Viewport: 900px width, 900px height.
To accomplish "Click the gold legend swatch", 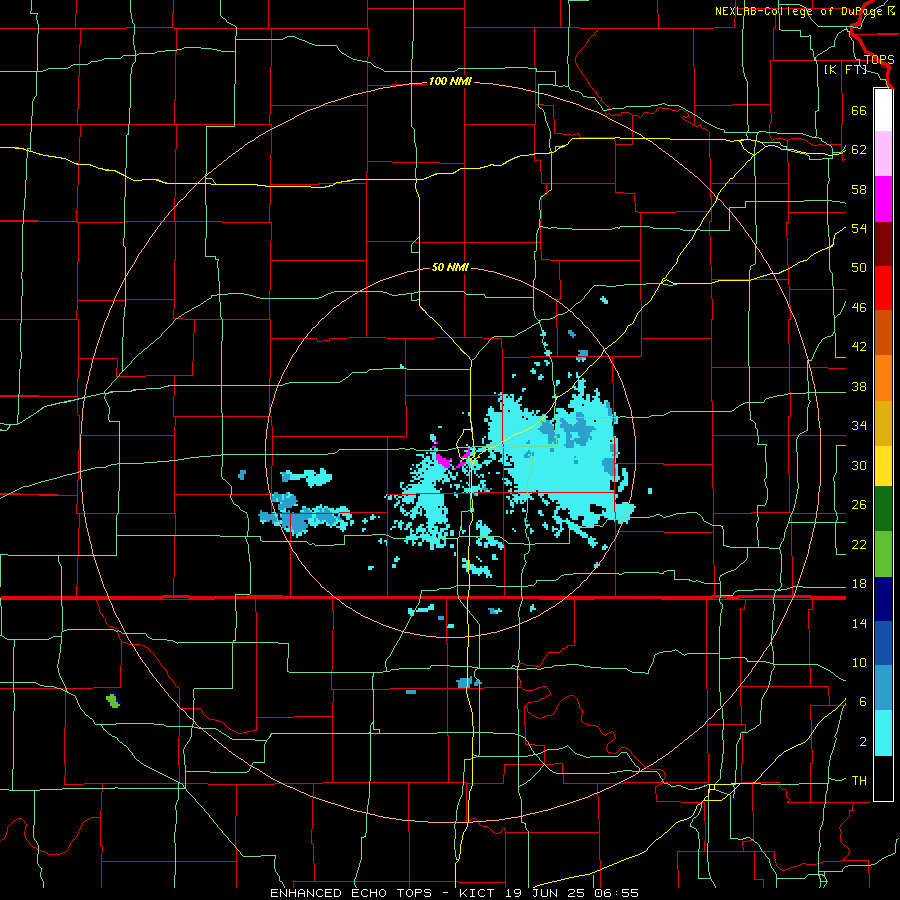I will [883, 423].
